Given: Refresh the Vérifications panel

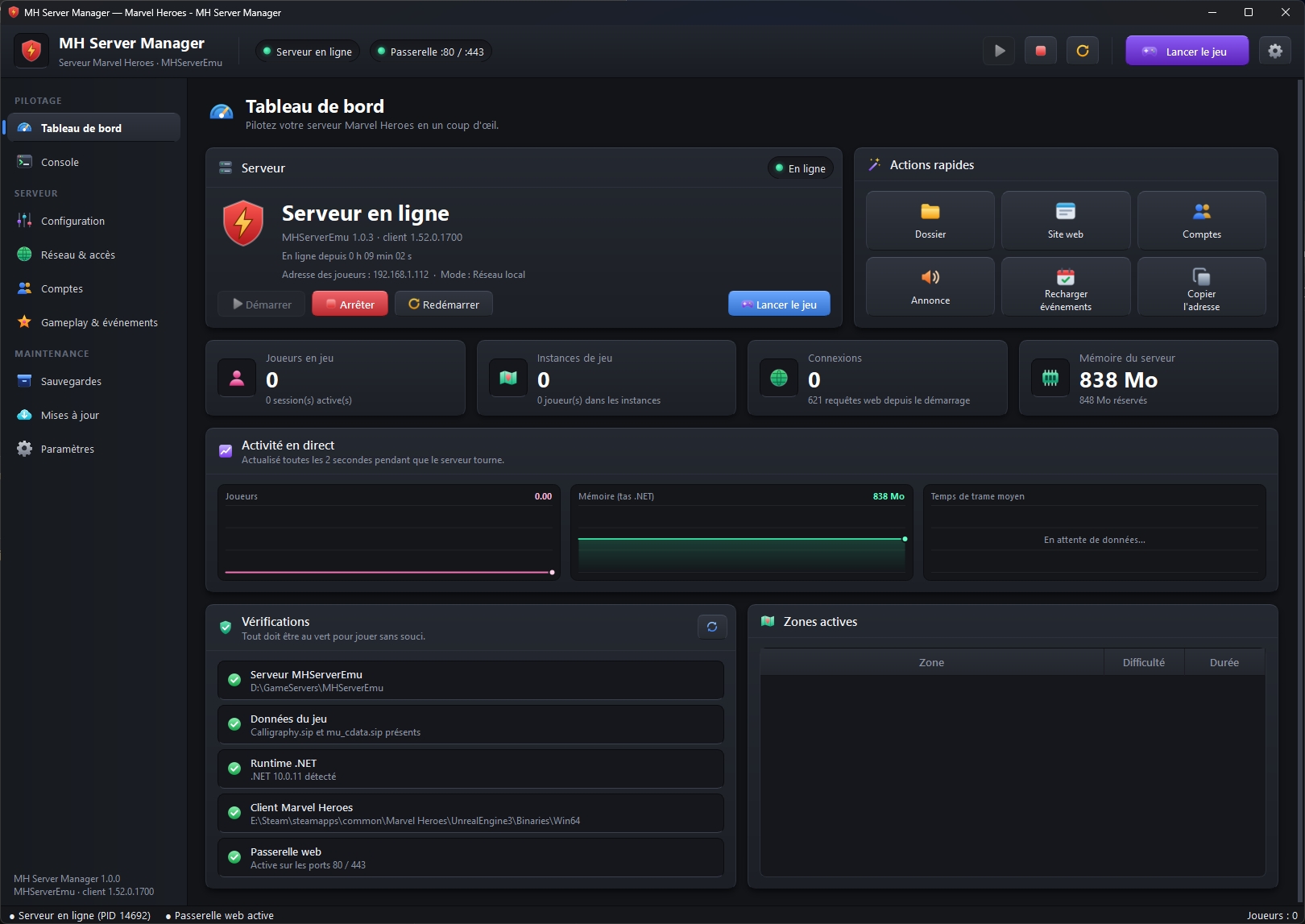Looking at the screenshot, I should [x=712, y=627].
